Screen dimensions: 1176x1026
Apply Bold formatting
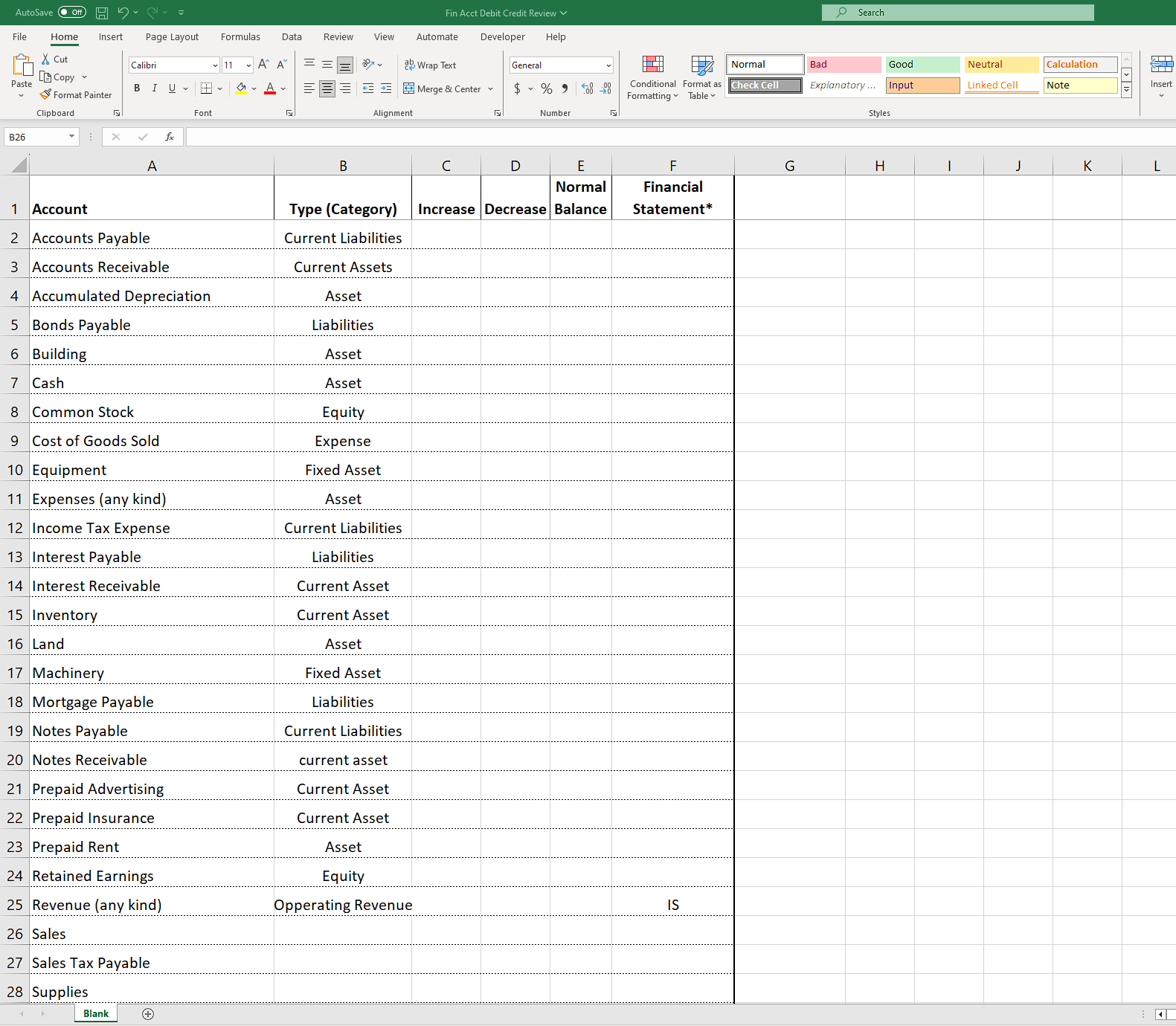137,88
